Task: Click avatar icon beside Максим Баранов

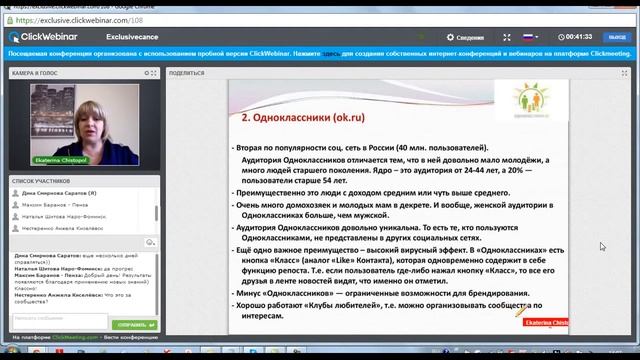Action: tap(16, 205)
